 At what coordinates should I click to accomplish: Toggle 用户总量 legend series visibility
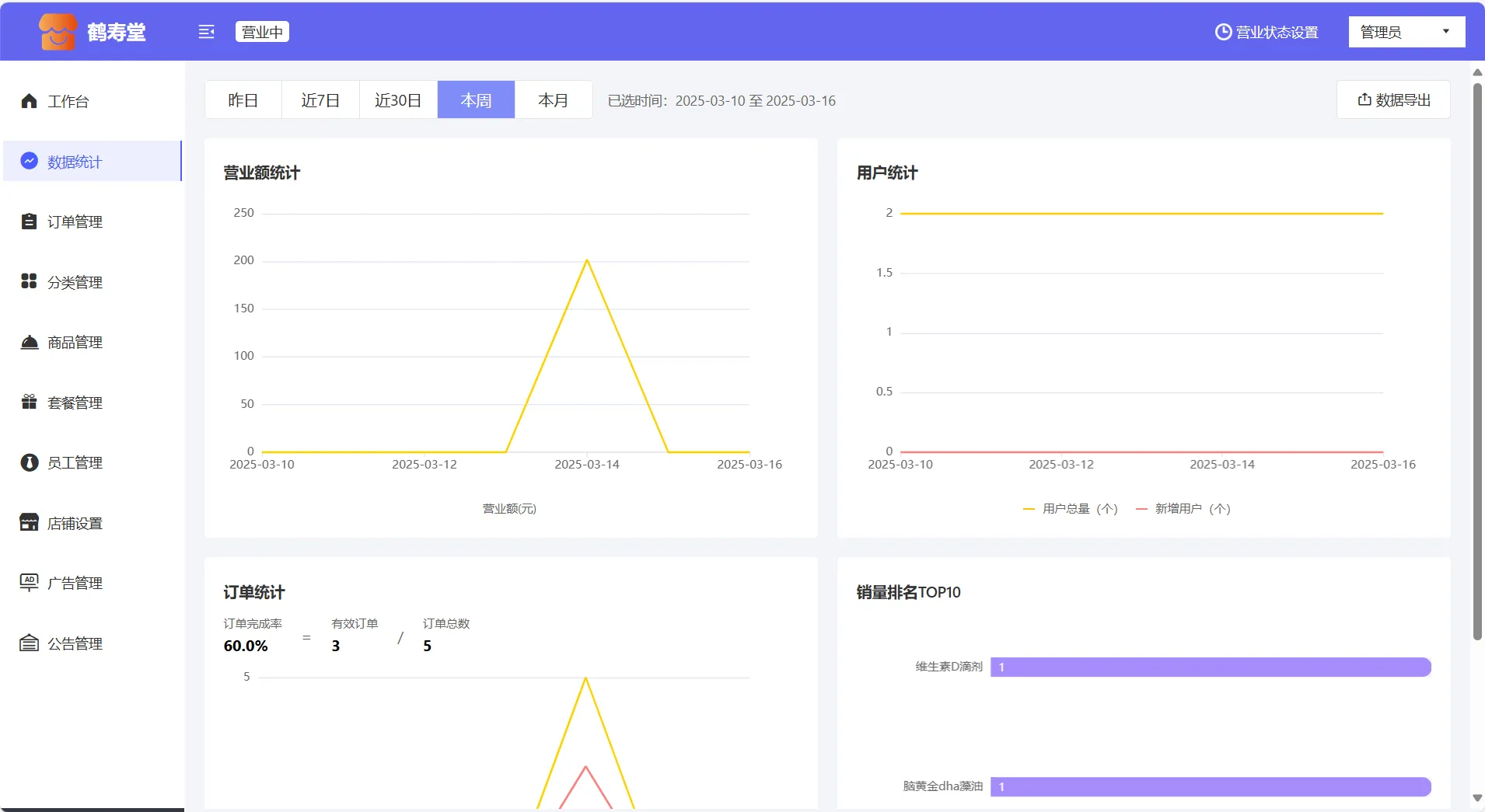1071,509
